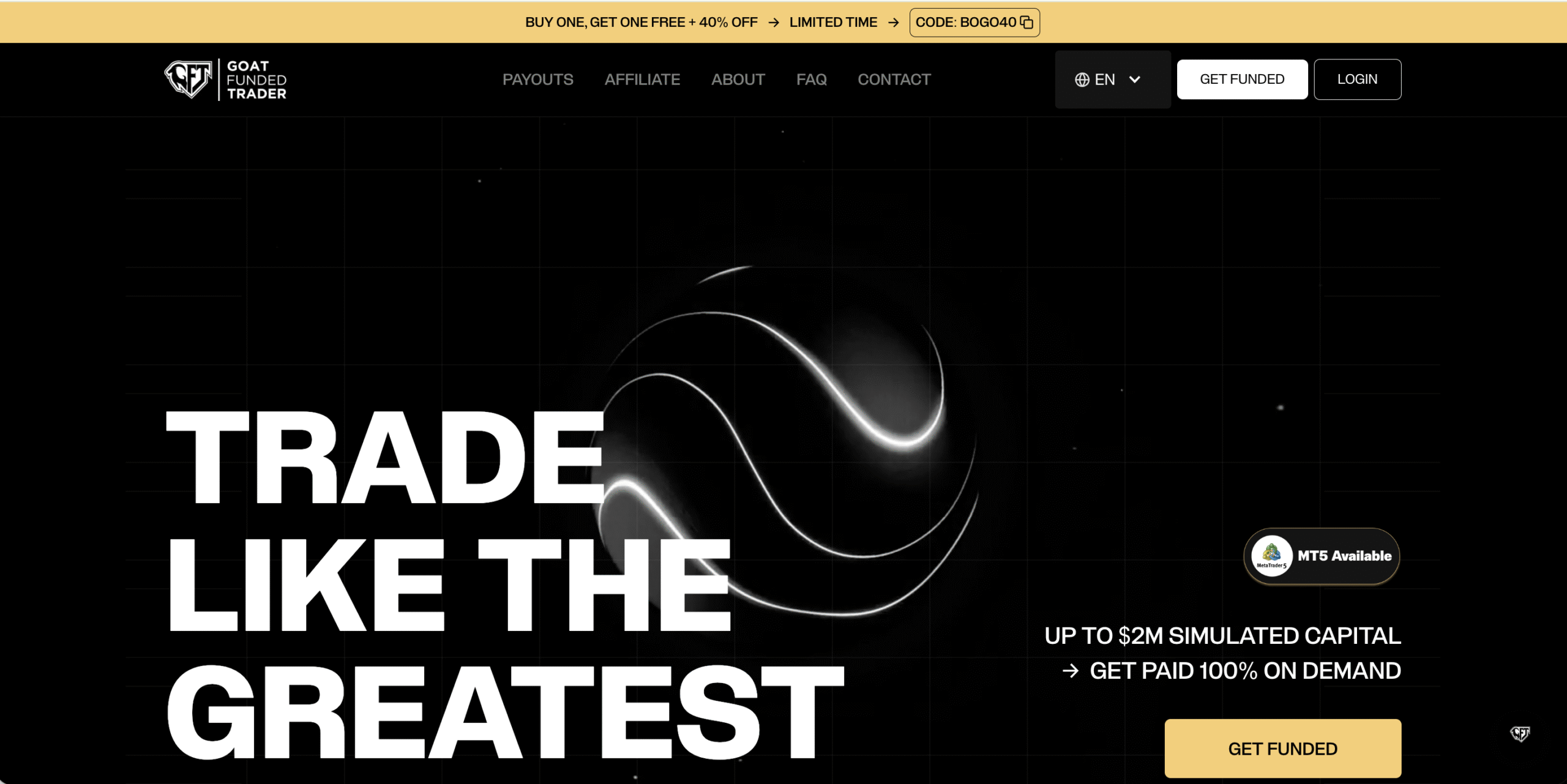Image resolution: width=1567 pixels, height=784 pixels.
Task: Click the globe language icon
Action: point(1082,80)
